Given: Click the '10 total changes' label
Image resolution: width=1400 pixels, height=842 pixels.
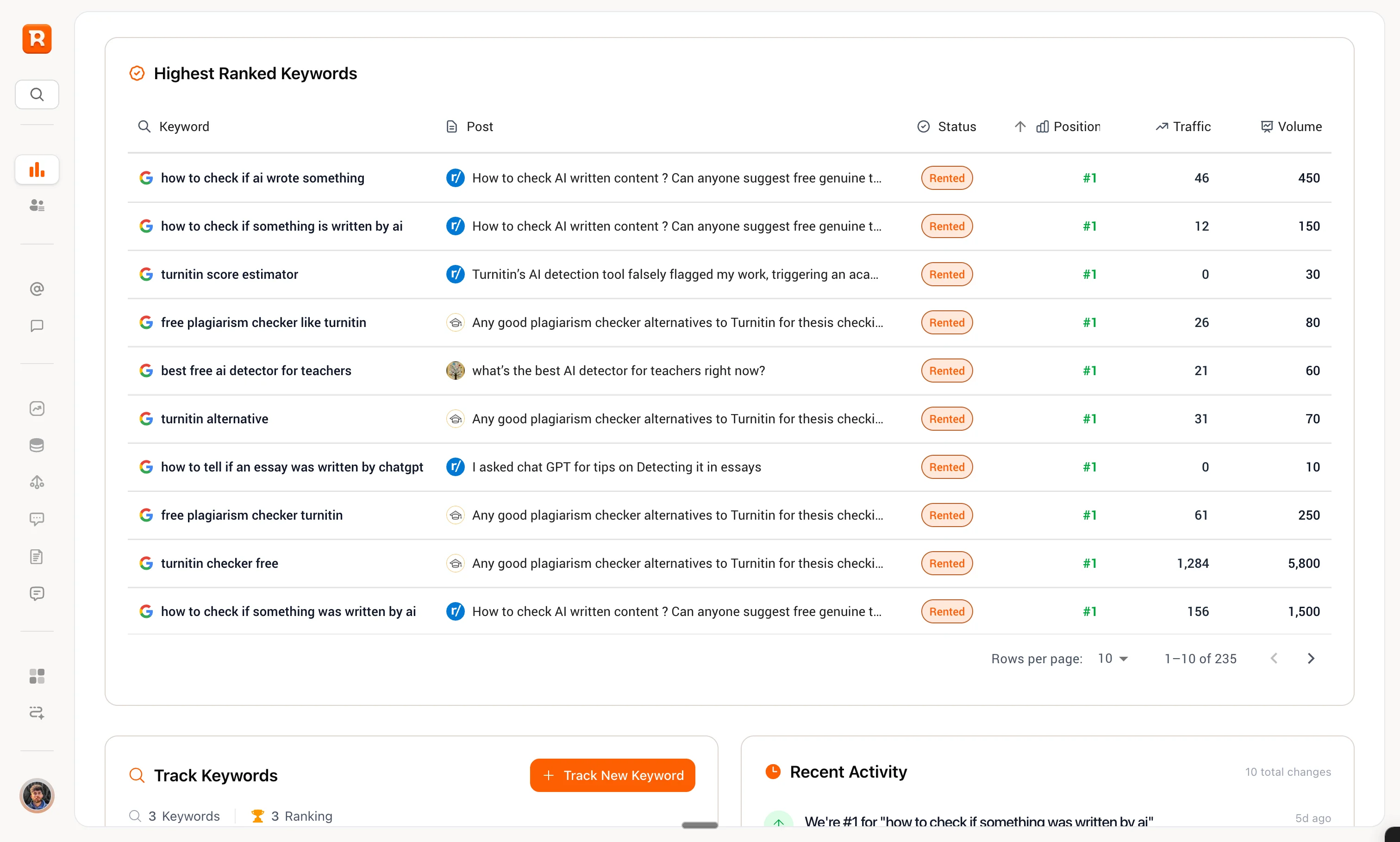Looking at the screenshot, I should click(x=1287, y=772).
